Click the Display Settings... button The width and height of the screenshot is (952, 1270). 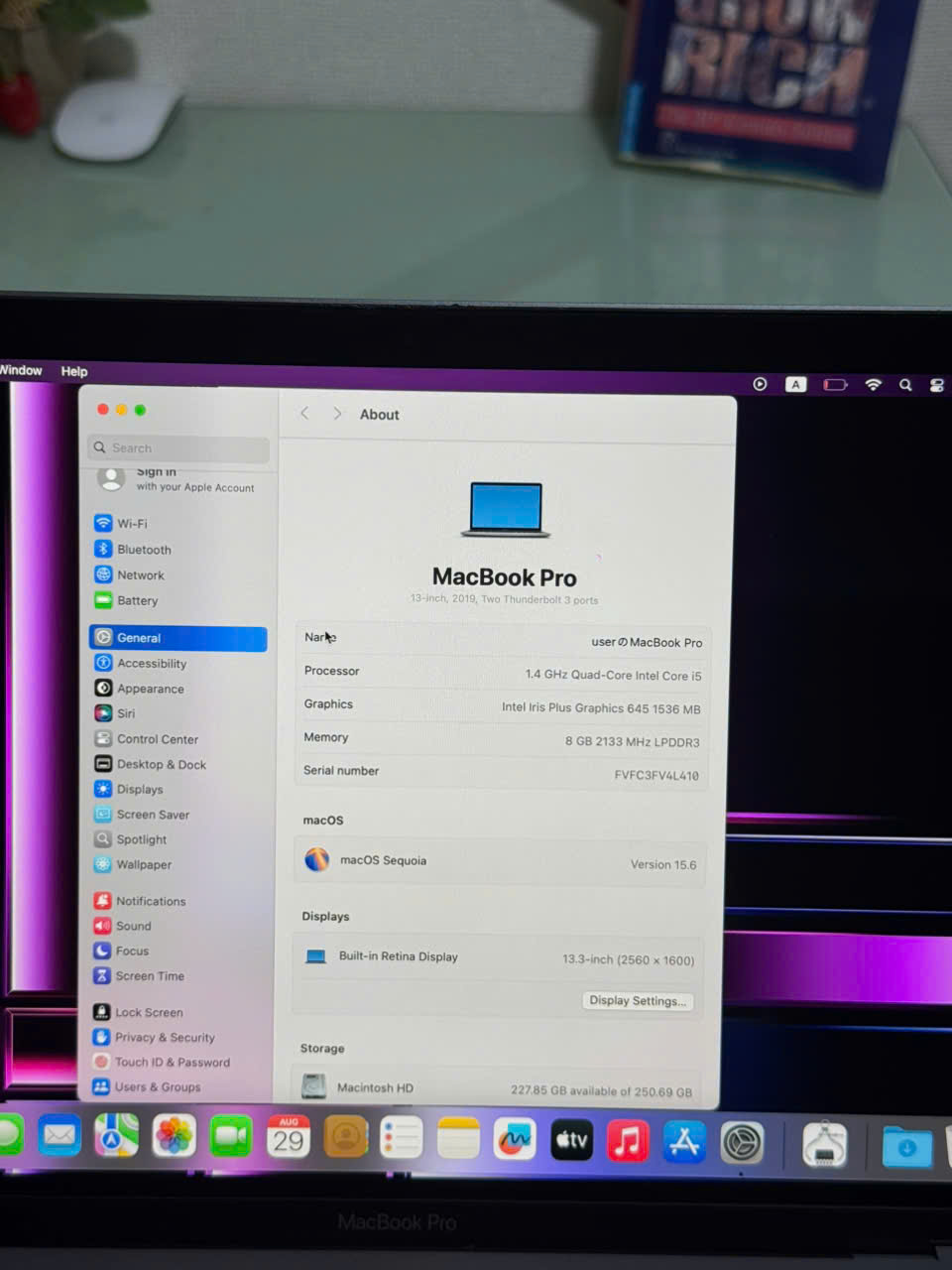[x=638, y=1000]
